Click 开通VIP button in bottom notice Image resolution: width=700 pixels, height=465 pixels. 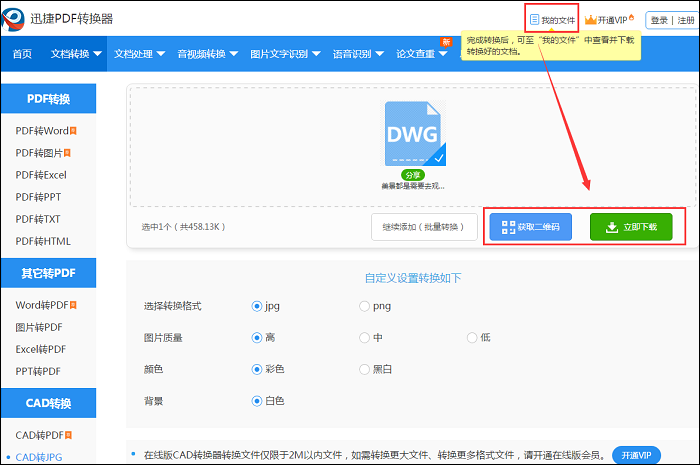pos(636,455)
